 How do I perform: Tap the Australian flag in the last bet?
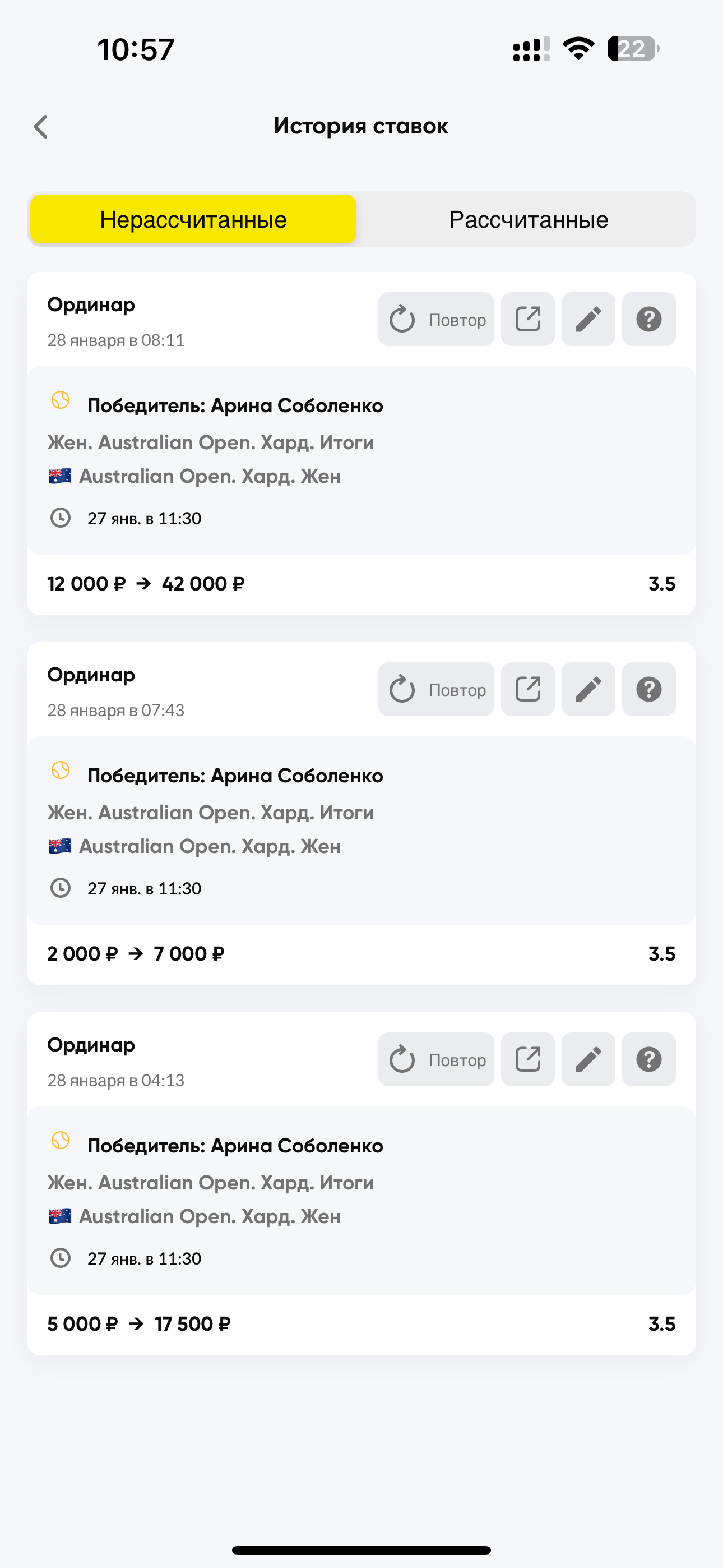tap(61, 1216)
